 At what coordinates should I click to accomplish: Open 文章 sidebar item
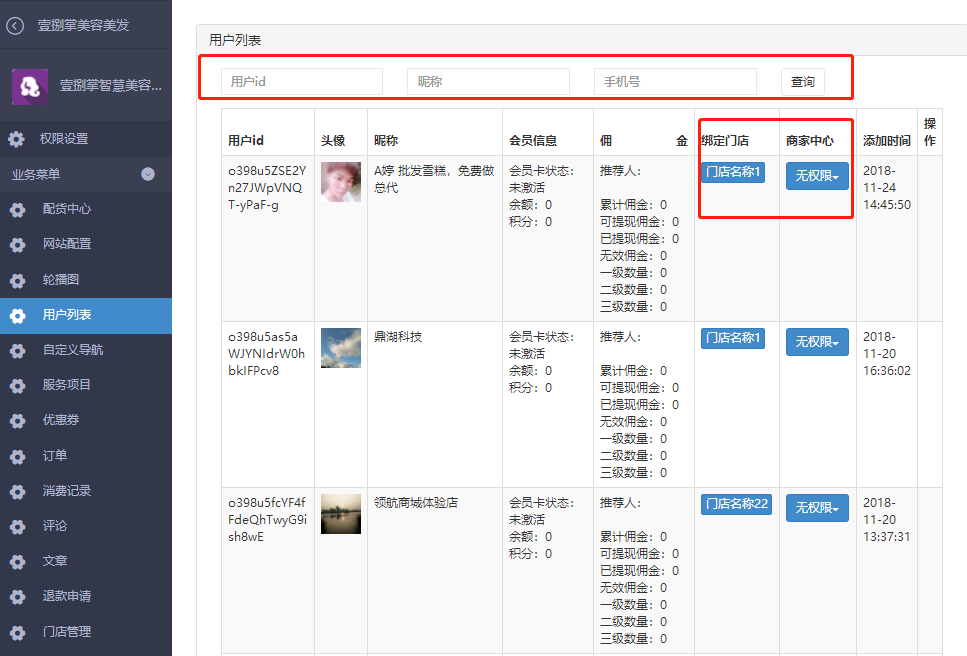[86, 561]
